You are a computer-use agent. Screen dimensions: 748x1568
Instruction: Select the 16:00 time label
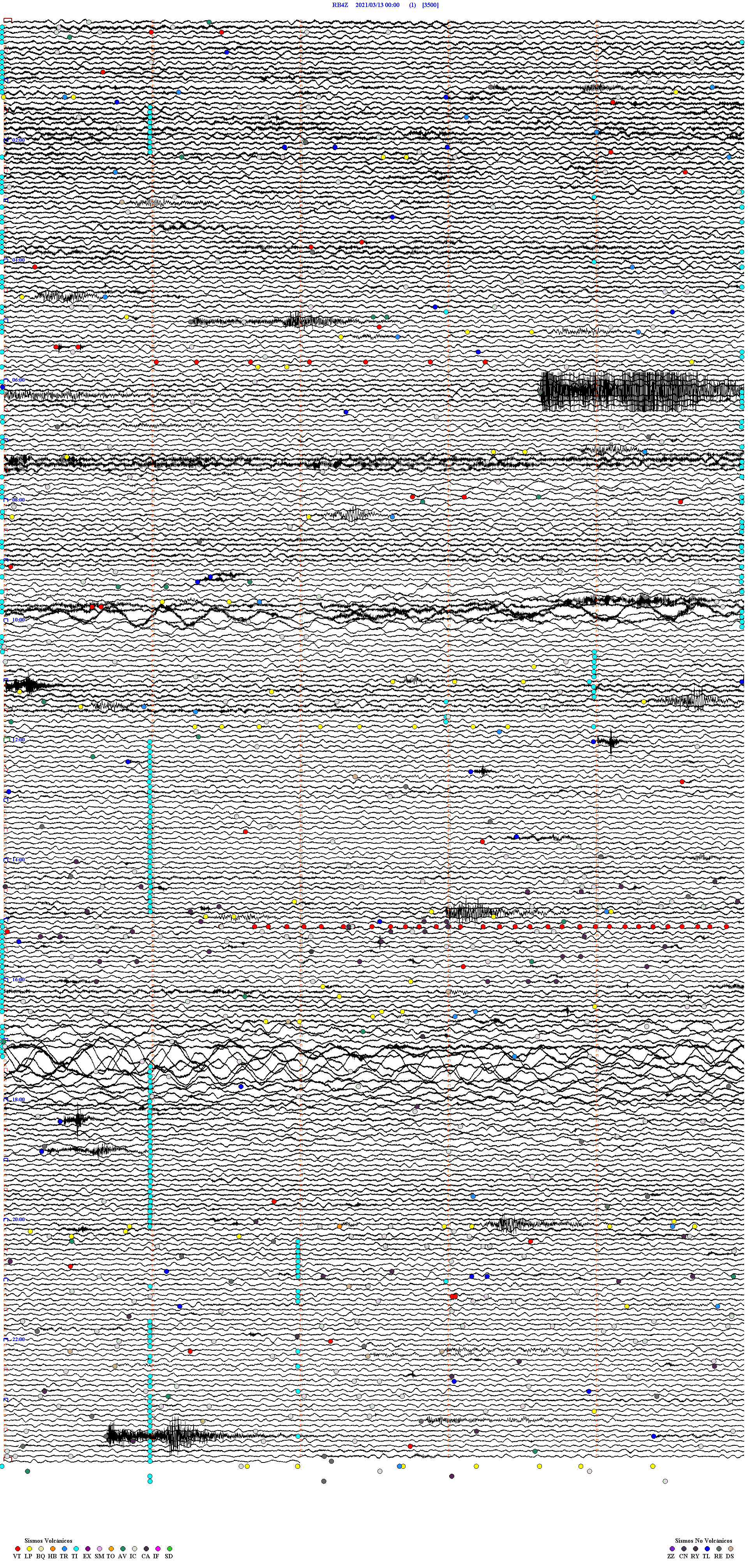click(18, 979)
